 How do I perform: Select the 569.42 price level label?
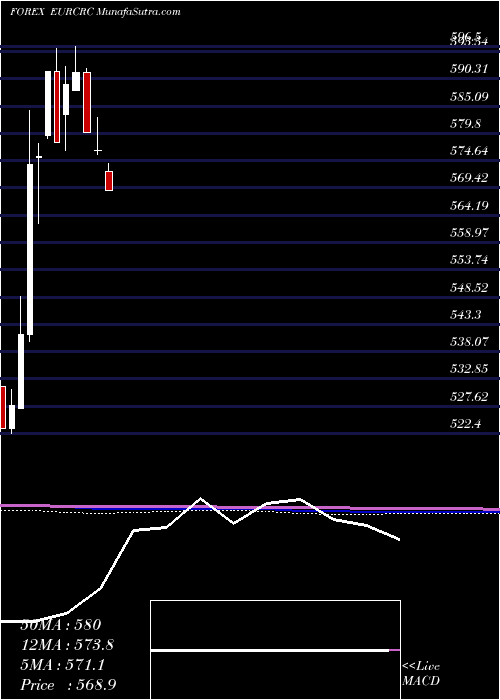click(x=468, y=178)
